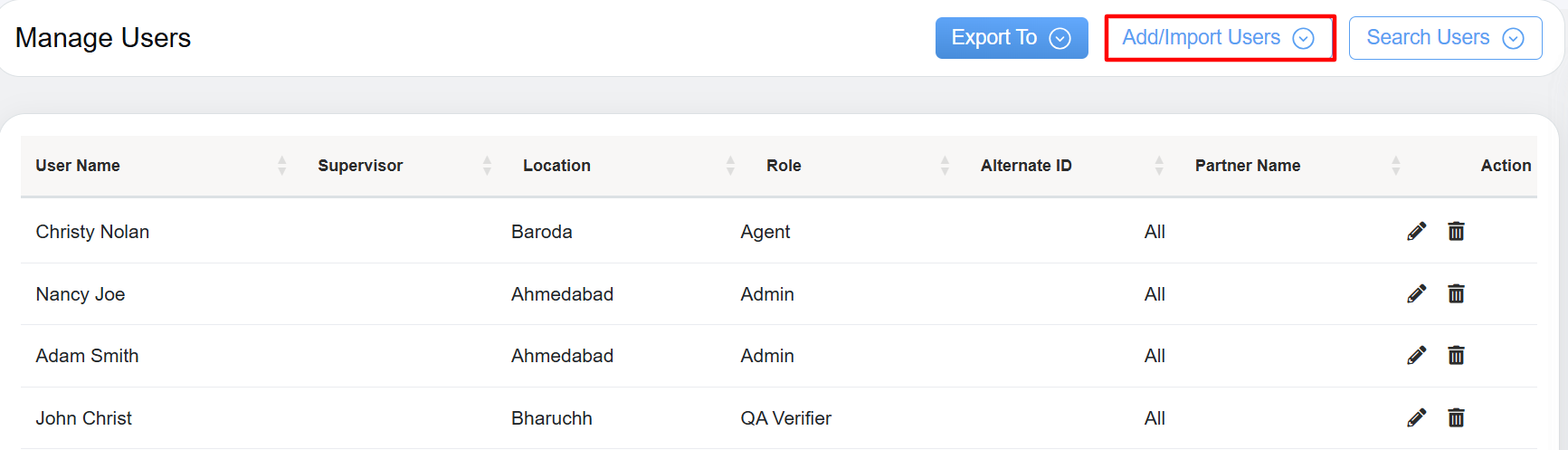This screenshot has height=450, width=1568.
Task: Delete the Christy Nolan user
Action: (1456, 232)
